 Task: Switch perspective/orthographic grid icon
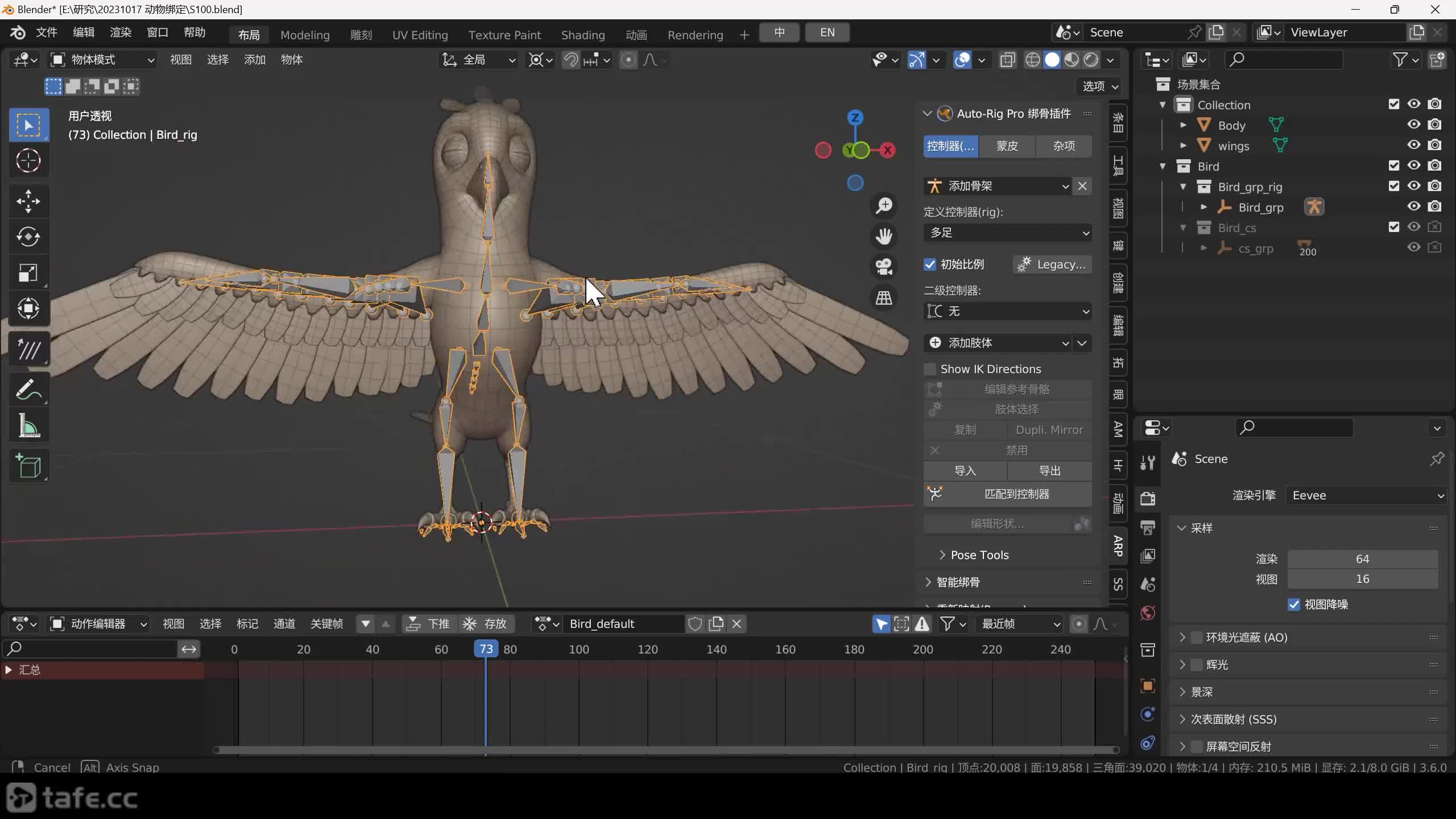(884, 297)
